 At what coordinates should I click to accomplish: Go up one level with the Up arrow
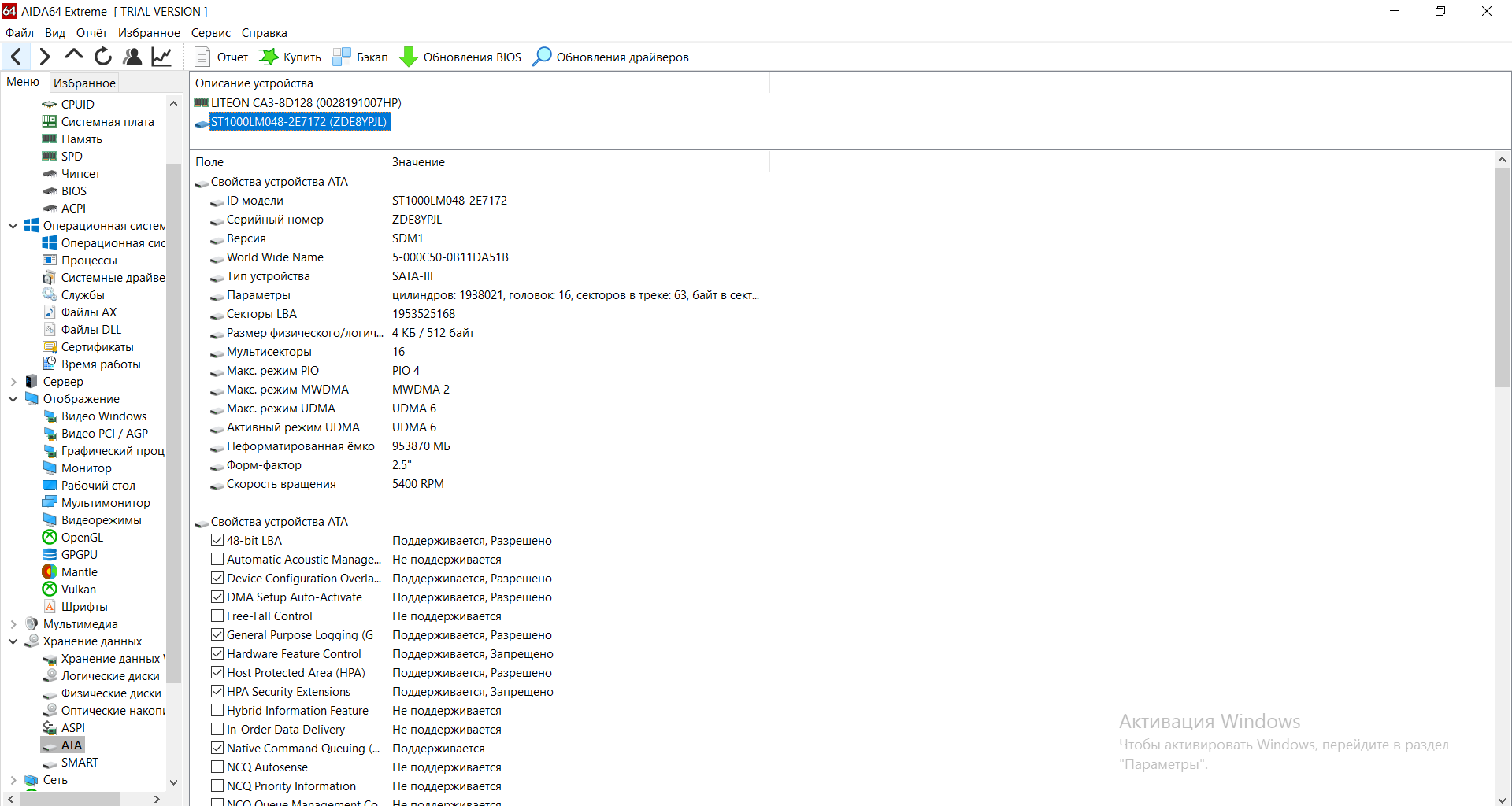[74, 56]
